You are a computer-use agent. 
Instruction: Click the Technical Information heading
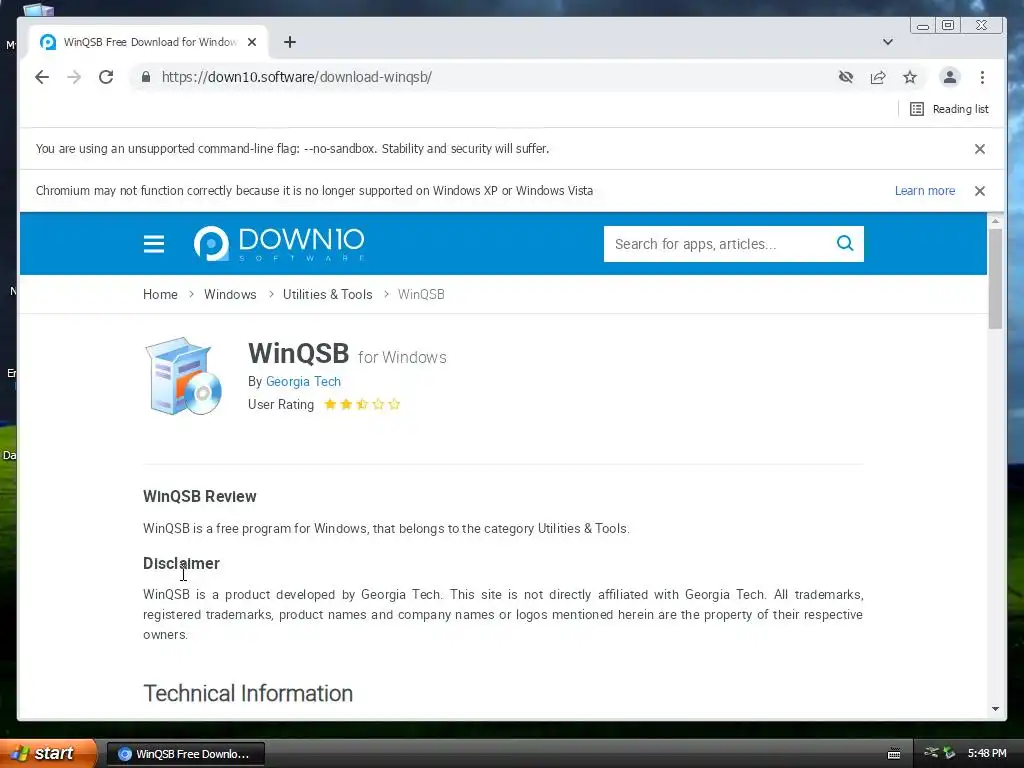[x=248, y=693]
